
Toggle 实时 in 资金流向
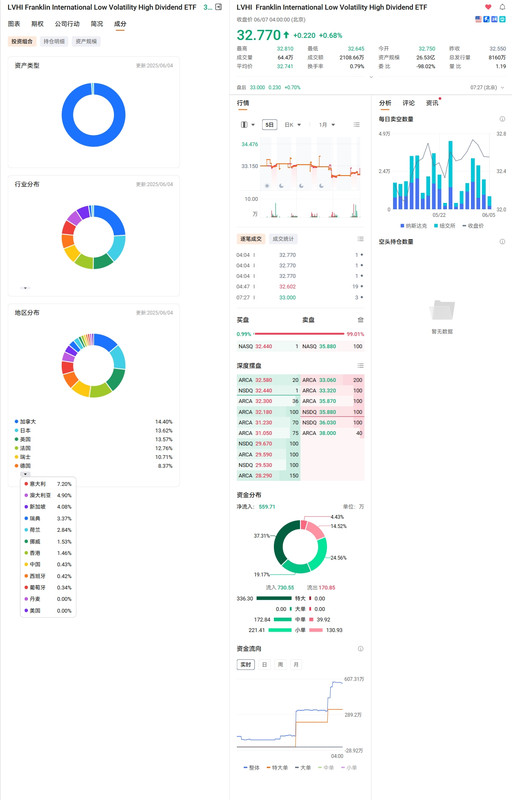coord(245,664)
